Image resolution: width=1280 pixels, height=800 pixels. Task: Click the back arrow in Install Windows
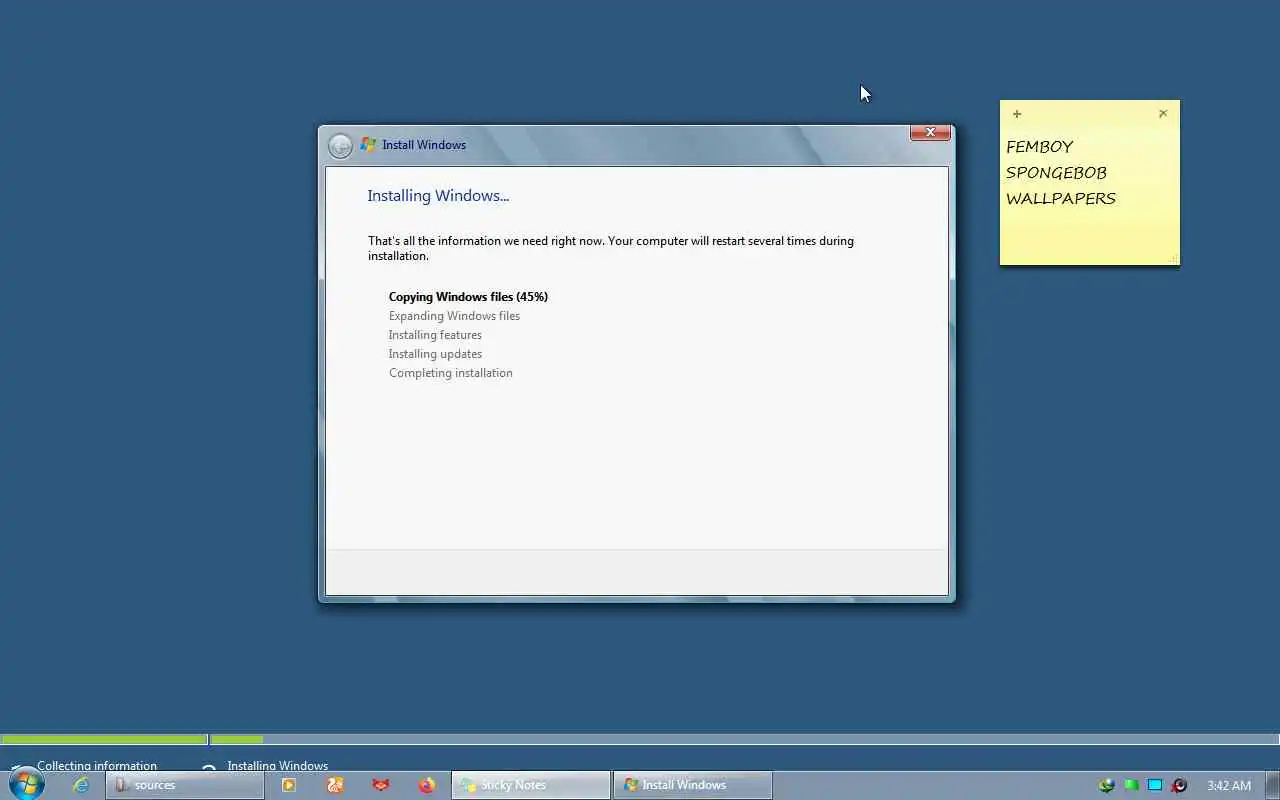340,146
